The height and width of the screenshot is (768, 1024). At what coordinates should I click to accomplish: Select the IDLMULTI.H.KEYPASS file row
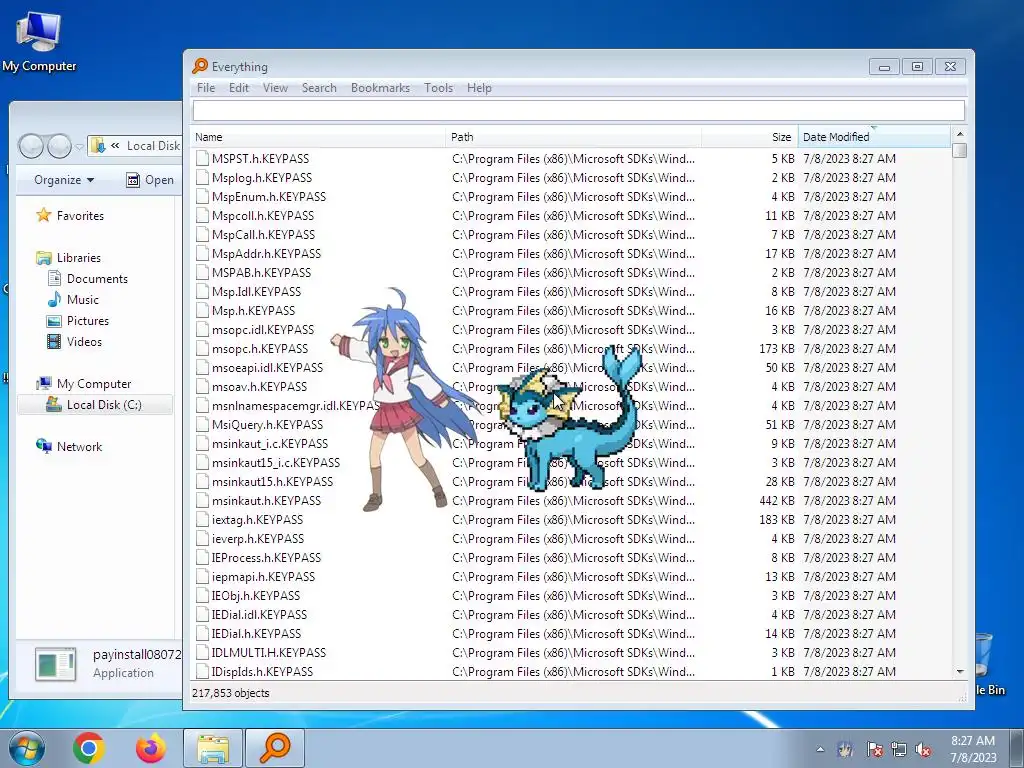571,652
